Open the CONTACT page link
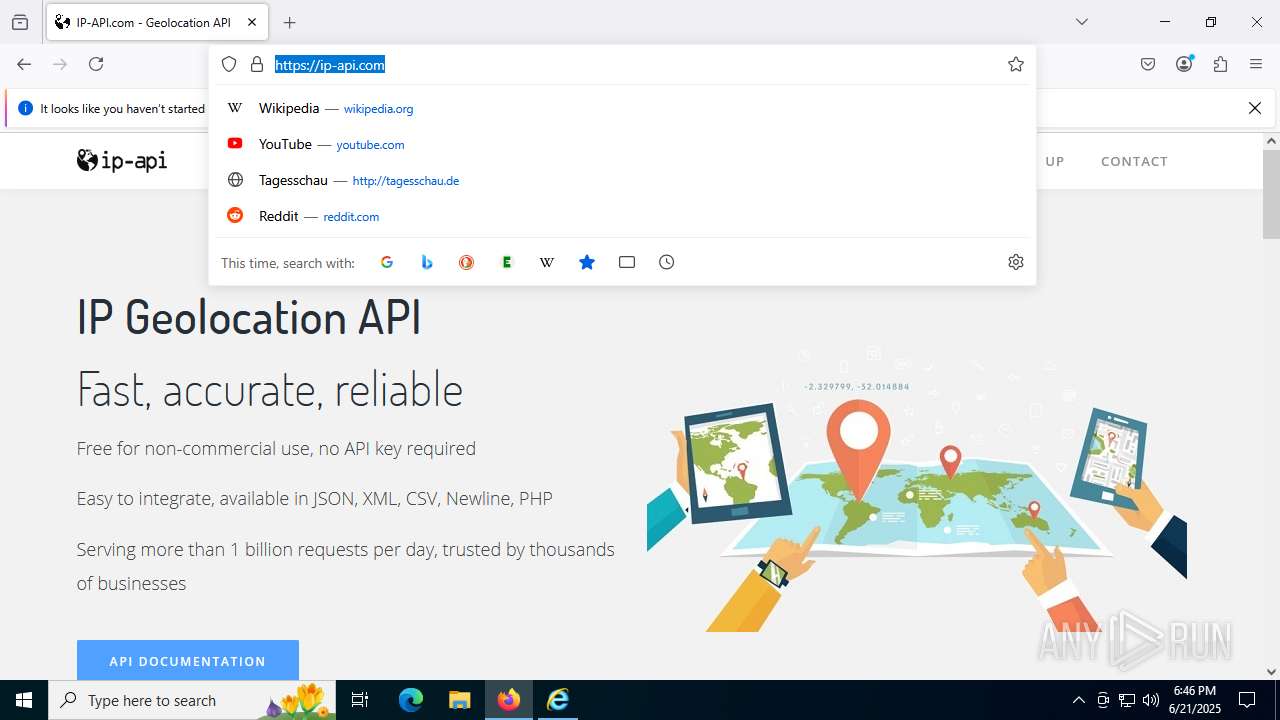 1134,161
